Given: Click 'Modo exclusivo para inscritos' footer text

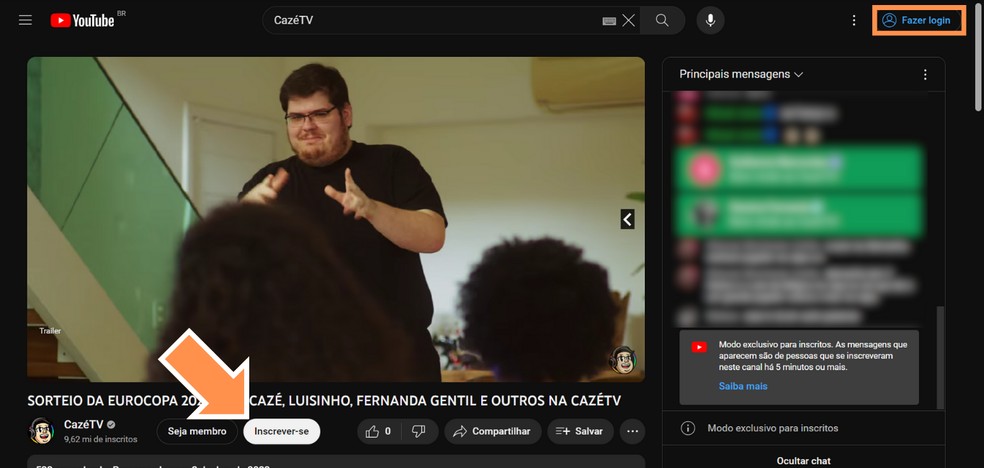Looking at the screenshot, I should [773, 428].
